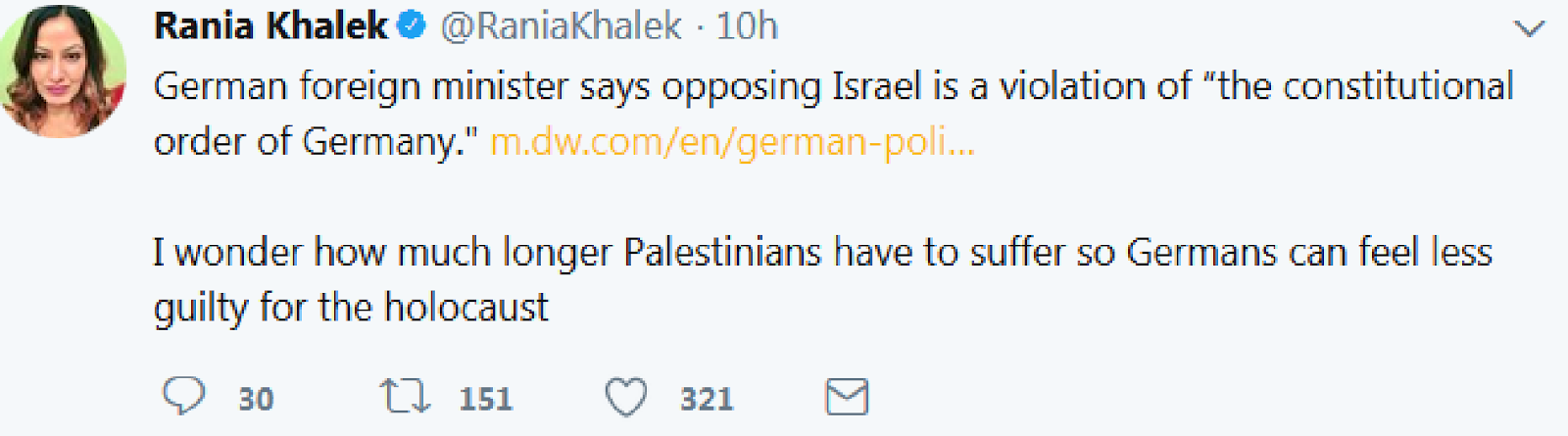Open the Rania Khalek display name
Viewport: 1568px width, 436px height.
(271, 26)
